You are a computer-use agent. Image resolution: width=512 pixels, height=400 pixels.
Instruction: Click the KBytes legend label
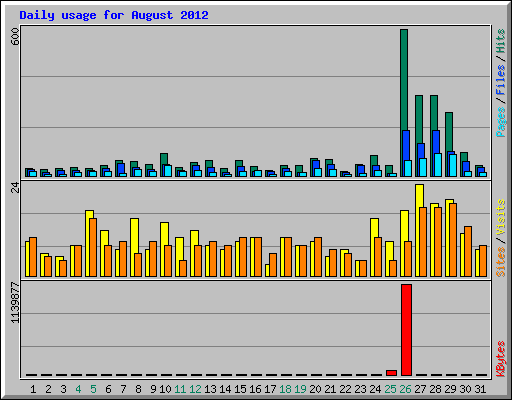click(x=501, y=359)
